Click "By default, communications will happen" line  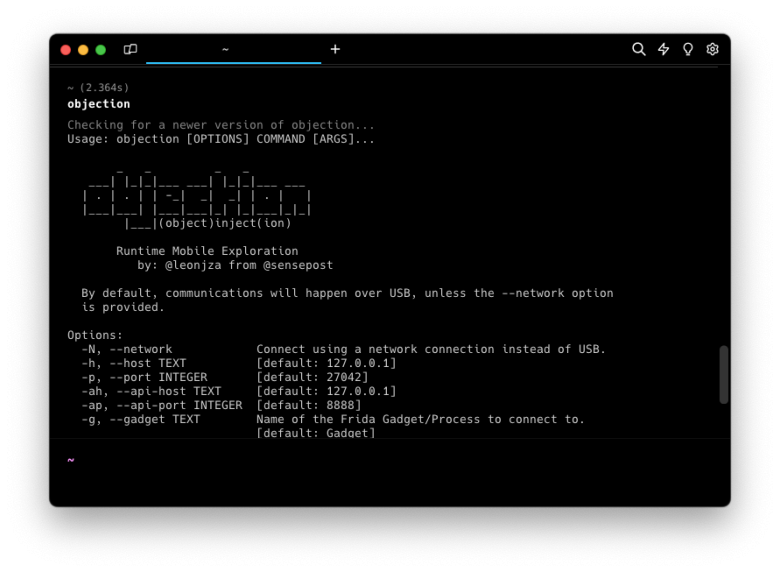click(x=347, y=293)
